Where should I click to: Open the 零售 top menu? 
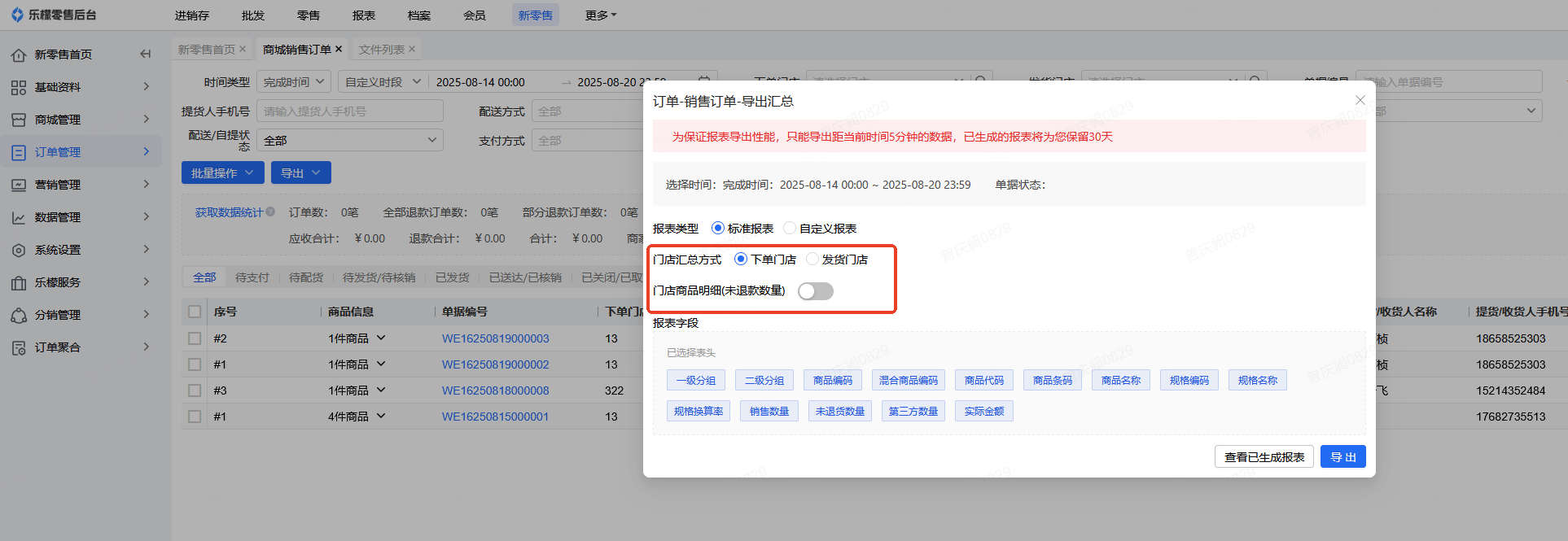click(309, 15)
